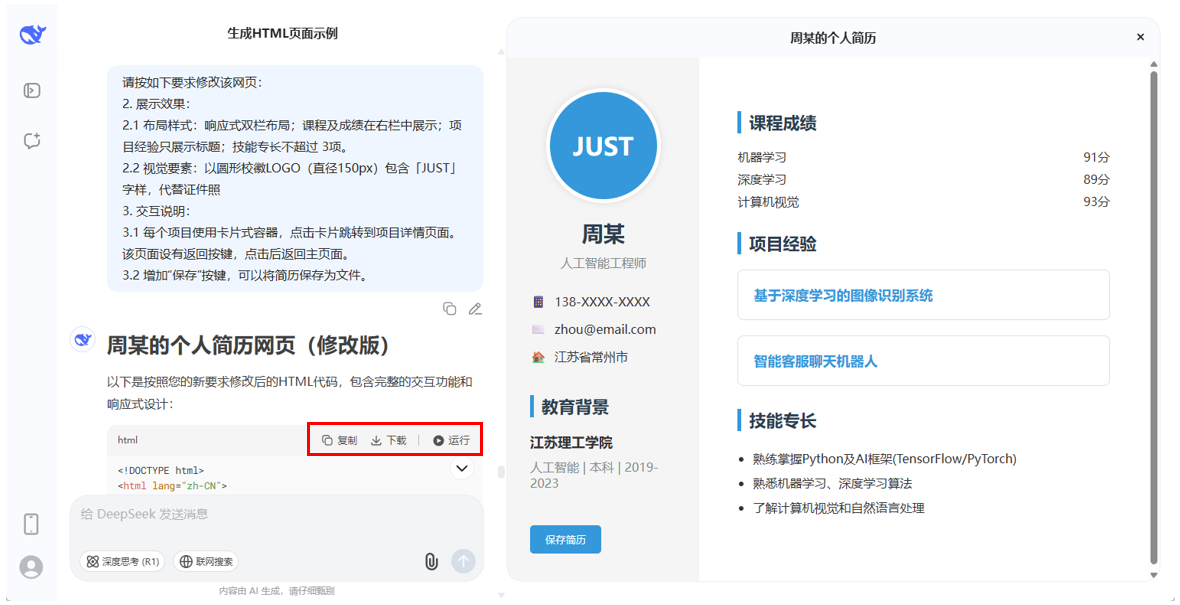Click the name 周某 in resume
Image resolution: width=1180 pixels, height=605 pixels.
click(603, 234)
